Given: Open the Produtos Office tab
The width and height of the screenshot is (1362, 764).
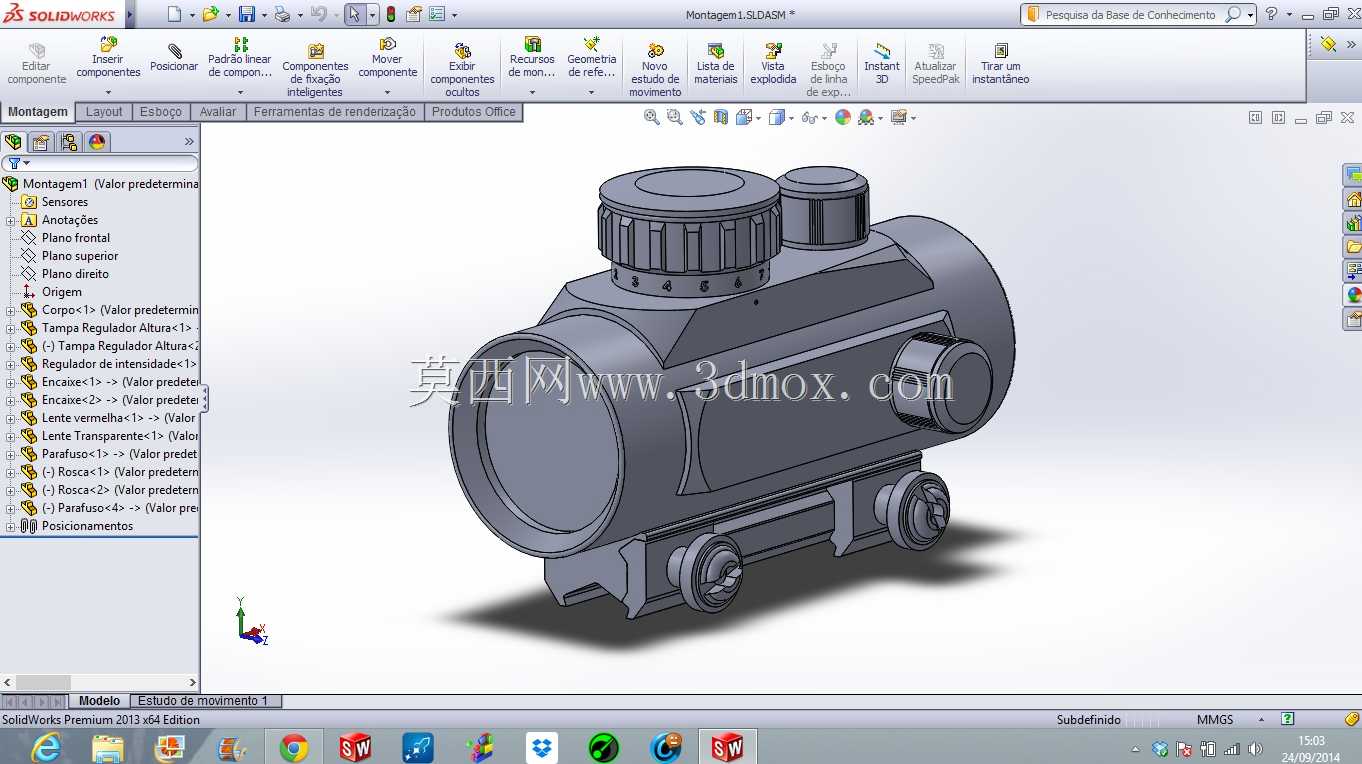Looking at the screenshot, I should point(474,112).
